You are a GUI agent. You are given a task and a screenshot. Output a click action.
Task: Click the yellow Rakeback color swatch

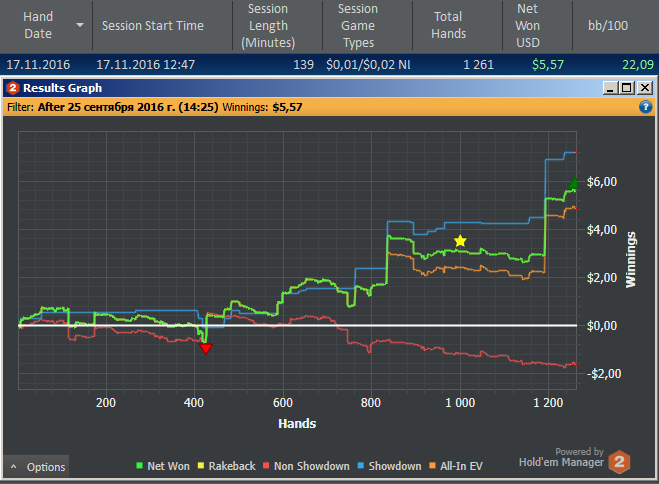coord(200,466)
